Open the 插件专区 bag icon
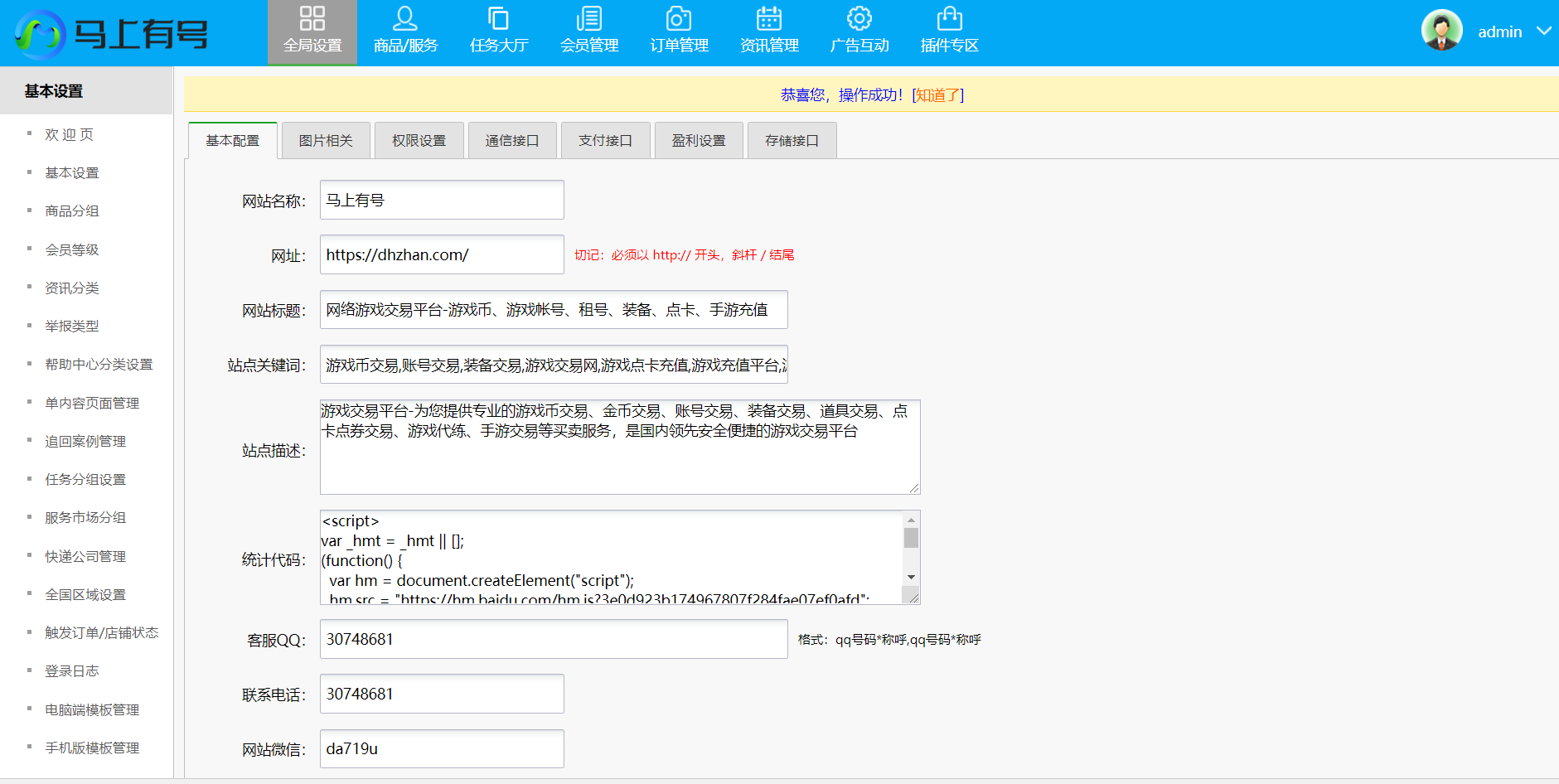 [x=949, y=19]
